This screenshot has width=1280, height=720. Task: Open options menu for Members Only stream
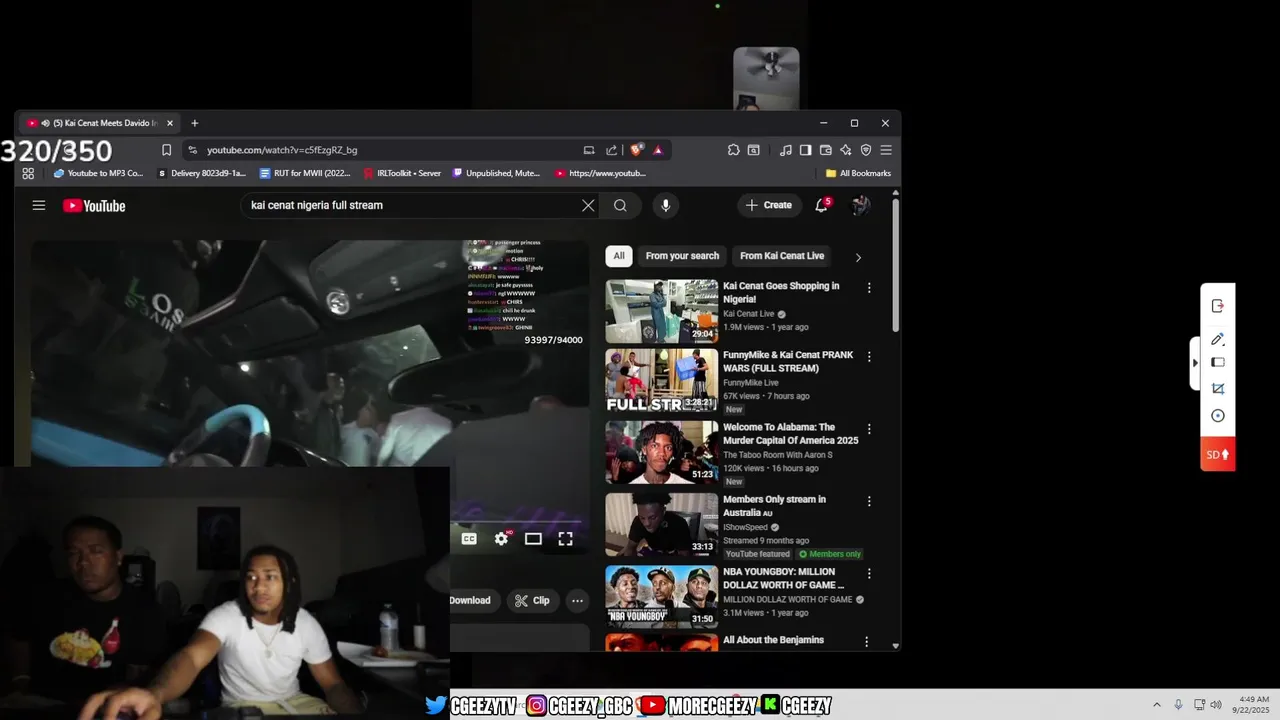coord(868,501)
